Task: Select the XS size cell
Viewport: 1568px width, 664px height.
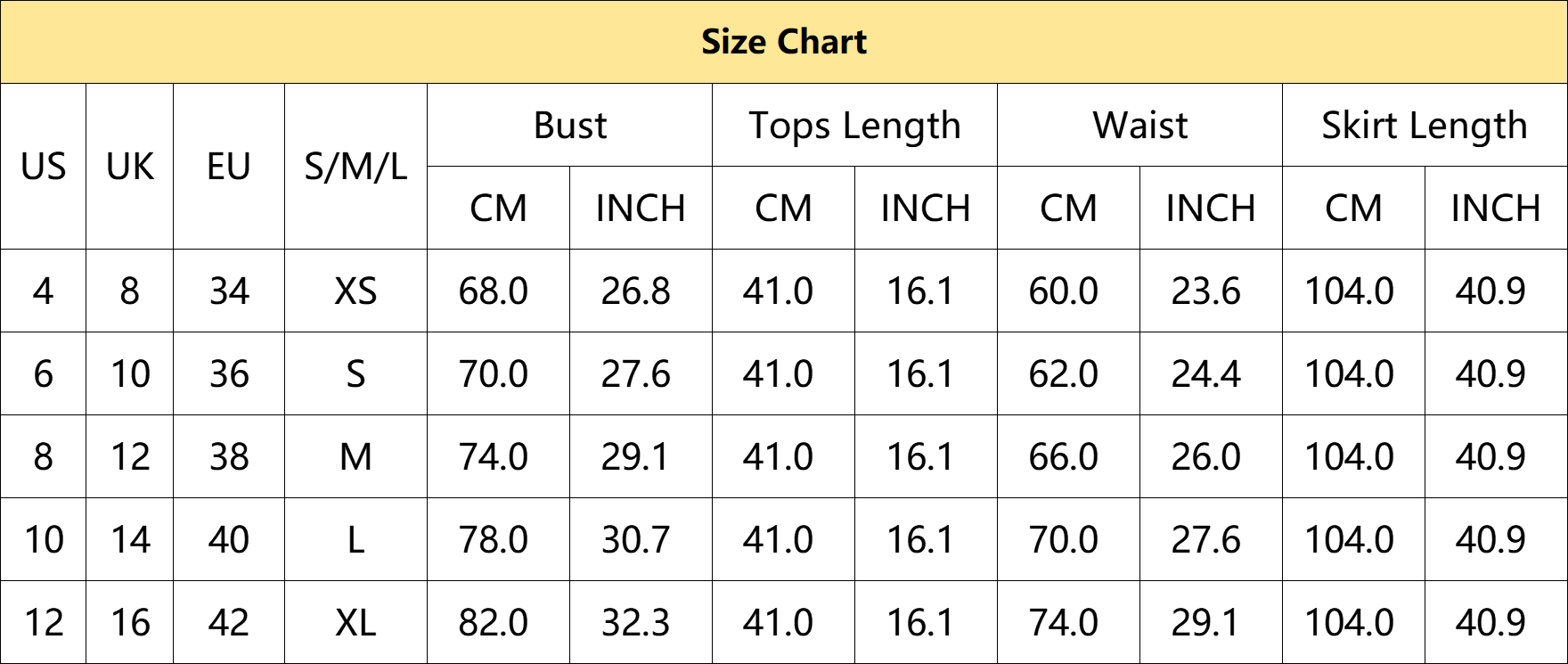Action: point(355,291)
